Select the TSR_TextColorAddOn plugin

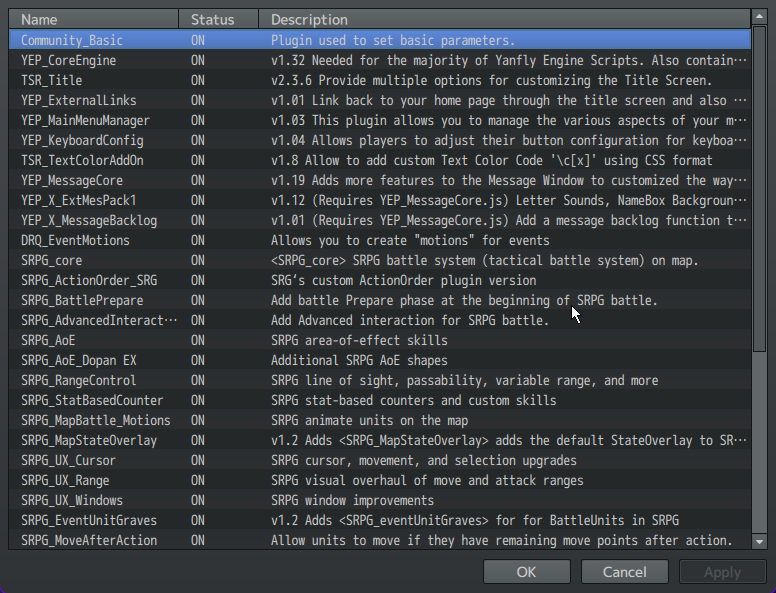tap(380, 160)
